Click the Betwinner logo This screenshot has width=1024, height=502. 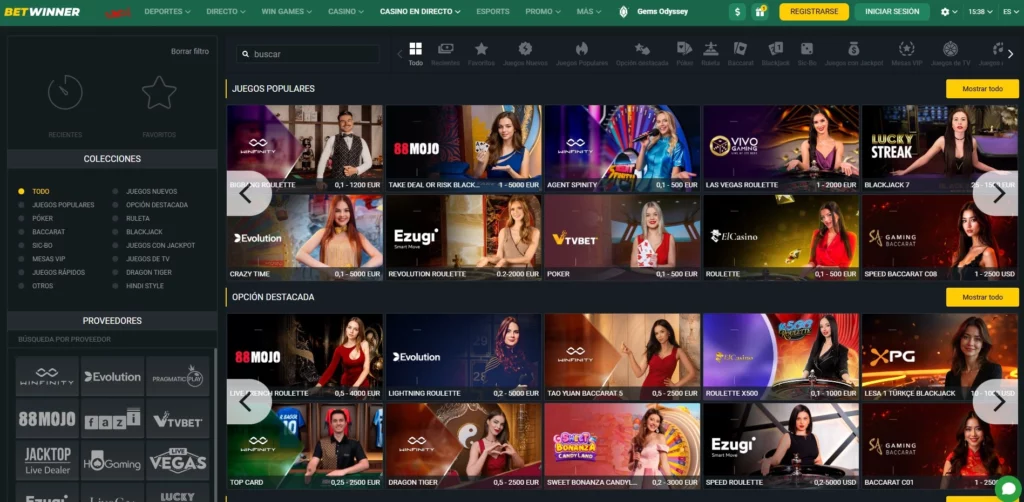[42, 12]
